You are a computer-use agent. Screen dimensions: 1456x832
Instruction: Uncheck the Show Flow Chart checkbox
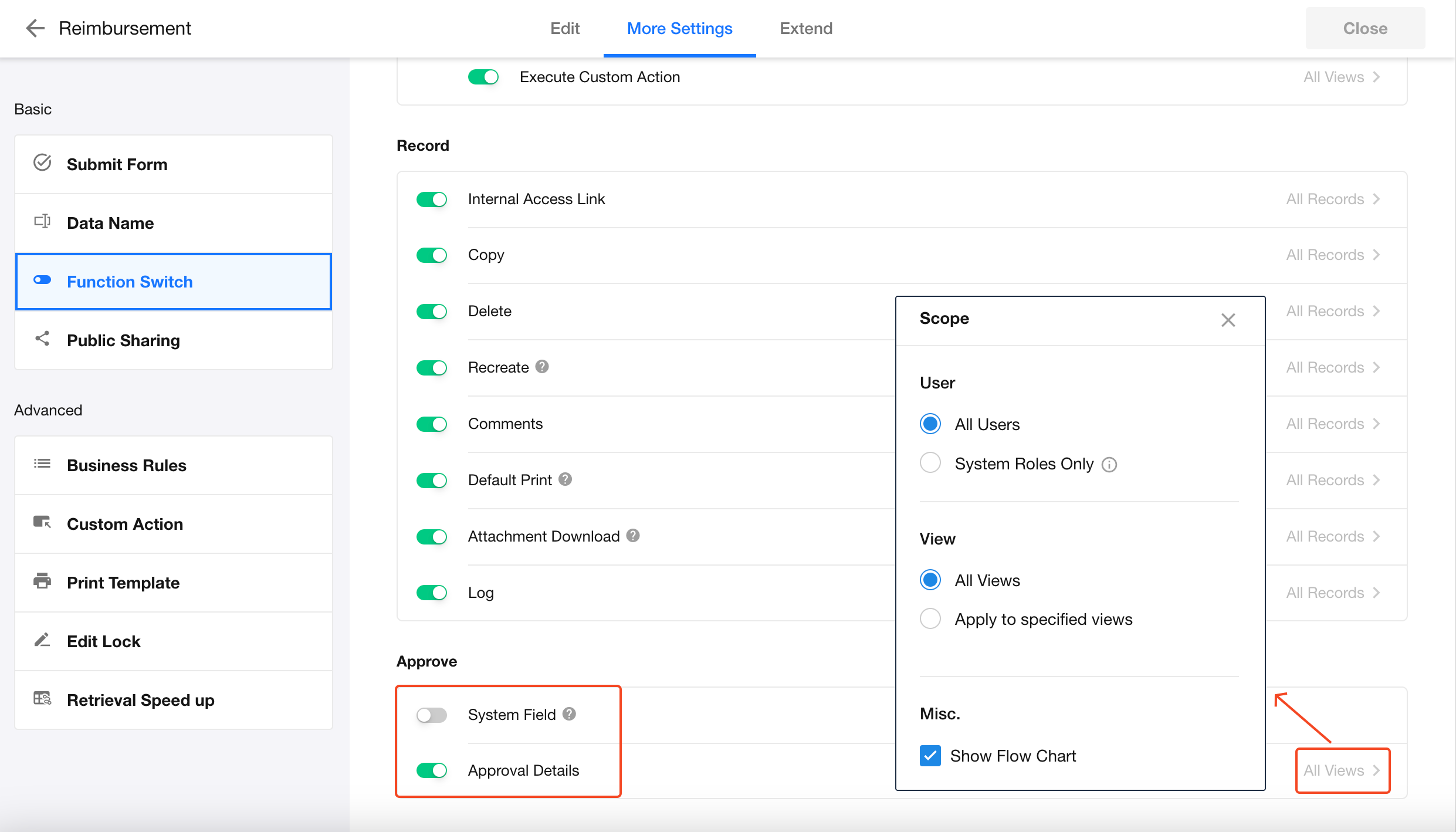pyautogui.click(x=930, y=756)
